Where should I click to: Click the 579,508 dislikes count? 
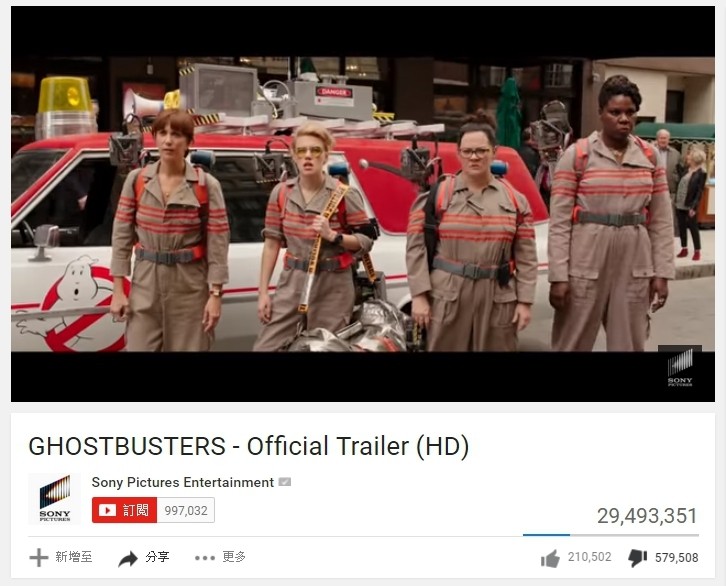click(676, 557)
